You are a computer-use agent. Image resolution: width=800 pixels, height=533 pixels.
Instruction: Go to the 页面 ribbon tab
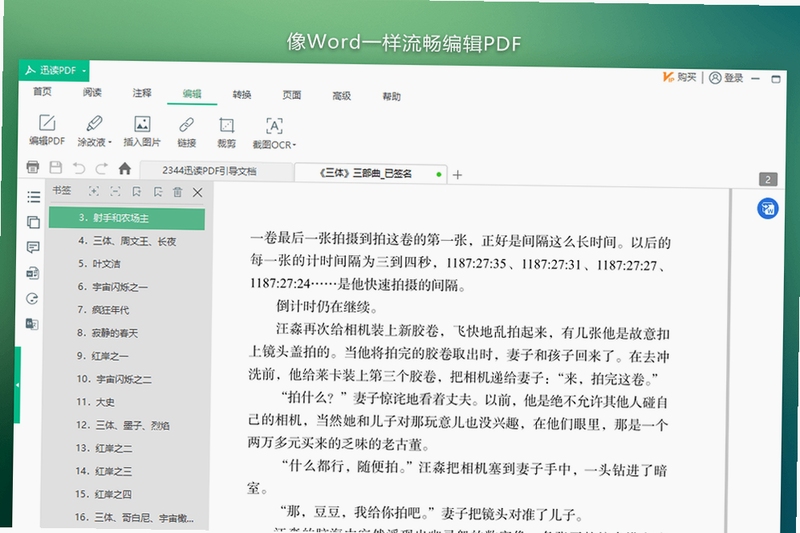291,95
